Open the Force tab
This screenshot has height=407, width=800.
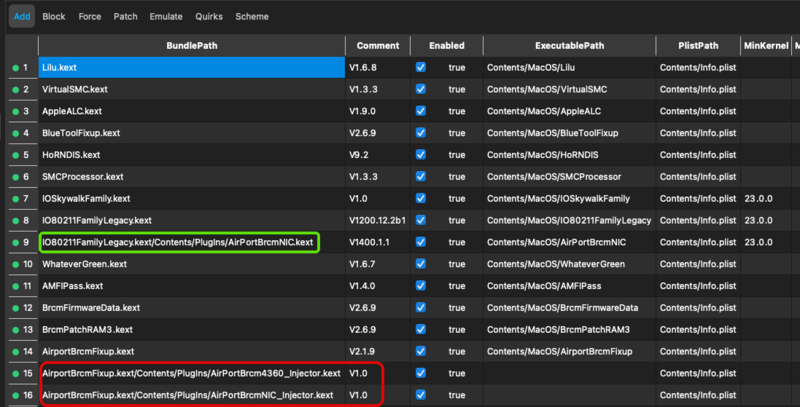tap(90, 16)
